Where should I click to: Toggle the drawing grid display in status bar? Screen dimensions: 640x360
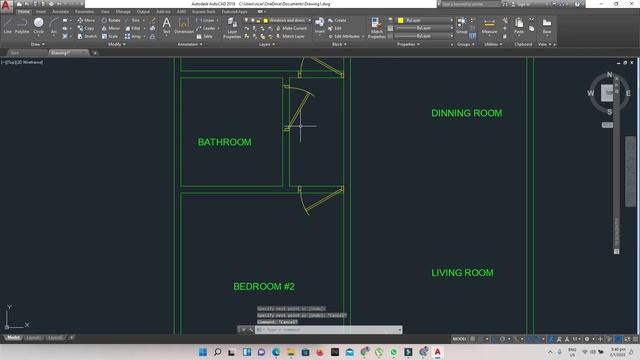pyautogui.click(x=473, y=339)
